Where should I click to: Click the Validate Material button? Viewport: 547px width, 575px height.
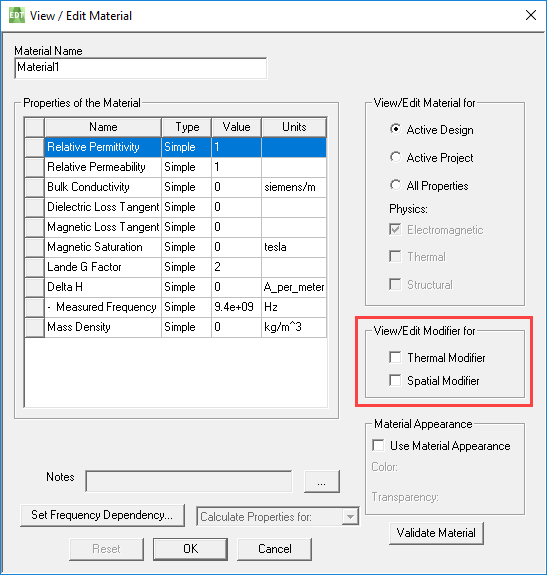(436, 533)
